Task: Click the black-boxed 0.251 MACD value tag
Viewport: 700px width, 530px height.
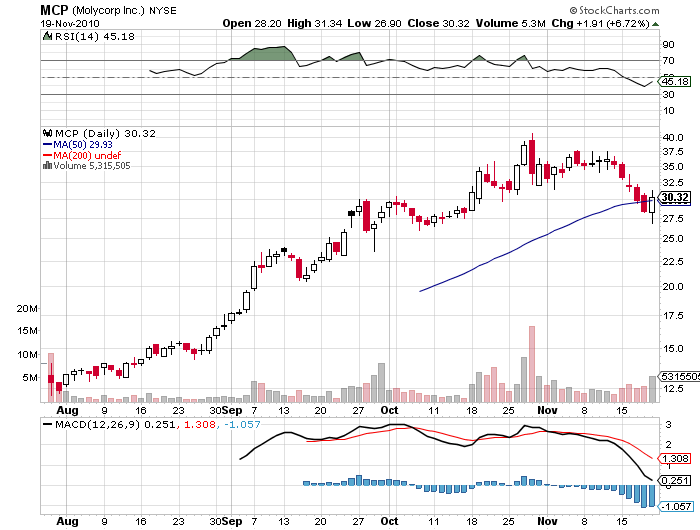Action: [675, 480]
